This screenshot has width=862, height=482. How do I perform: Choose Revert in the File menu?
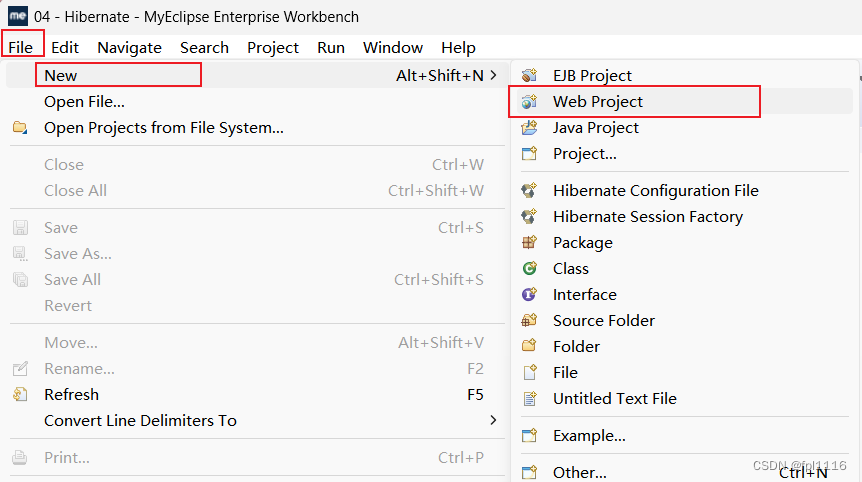255,306
